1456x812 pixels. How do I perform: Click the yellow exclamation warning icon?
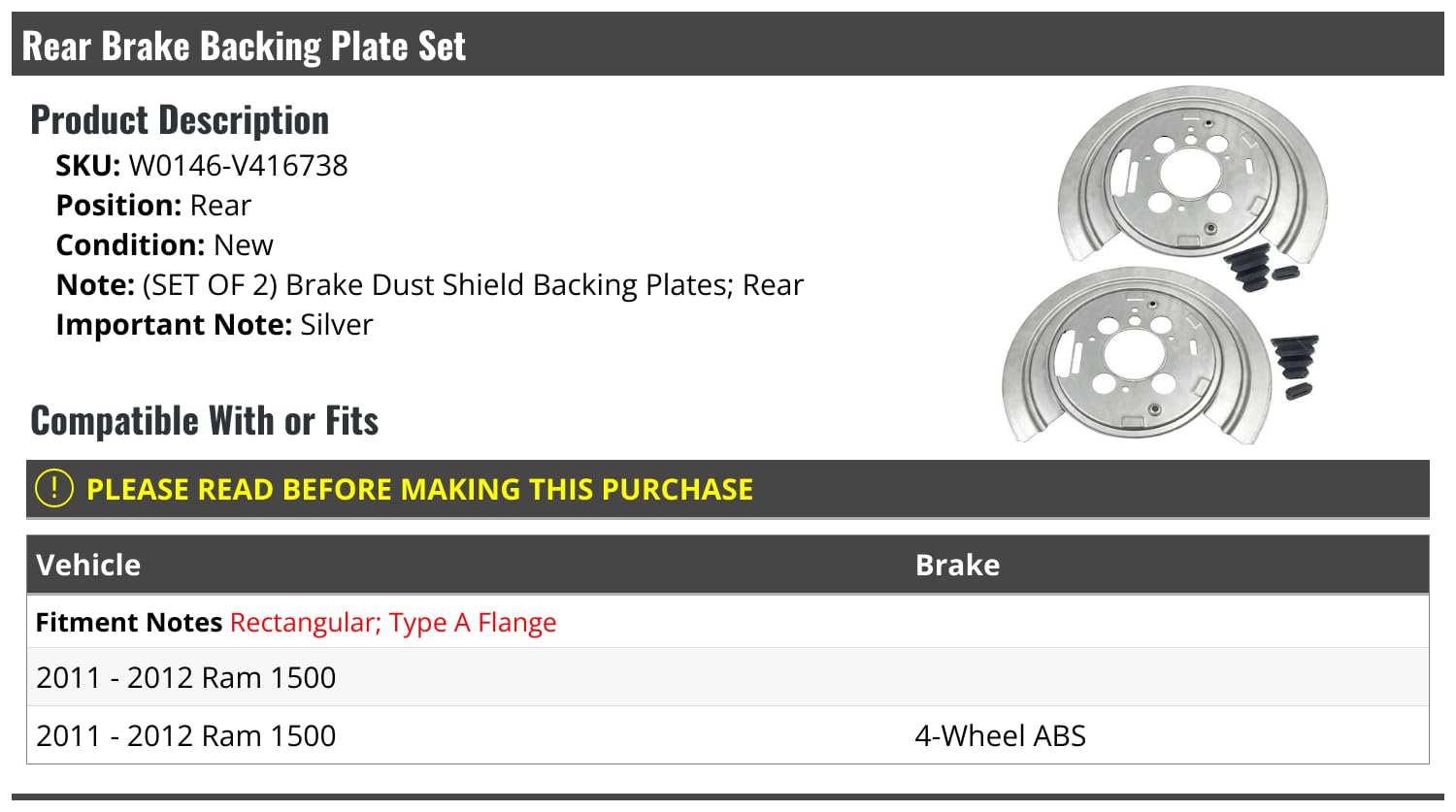pos(54,488)
